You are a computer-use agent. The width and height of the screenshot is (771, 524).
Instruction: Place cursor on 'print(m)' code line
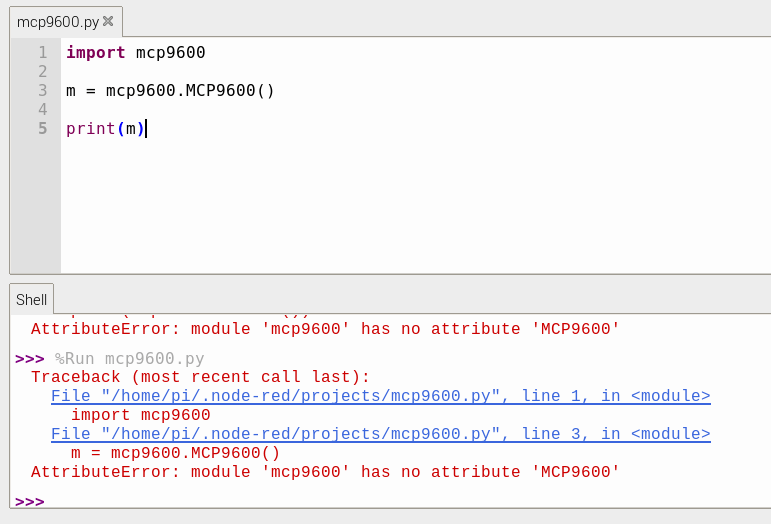[105, 129]
